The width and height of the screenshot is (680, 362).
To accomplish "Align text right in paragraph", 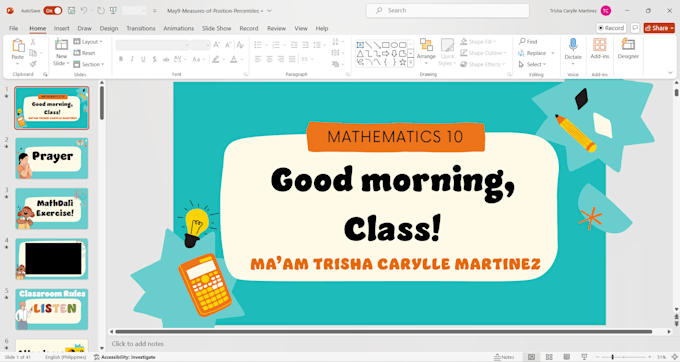I will click(x=281, y=59).
